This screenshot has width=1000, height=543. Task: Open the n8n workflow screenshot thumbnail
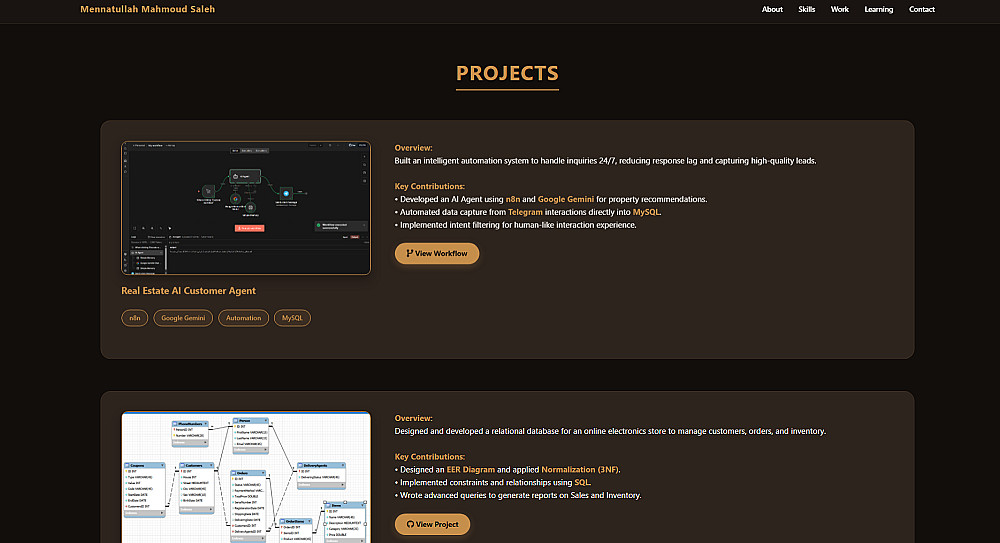246,208
